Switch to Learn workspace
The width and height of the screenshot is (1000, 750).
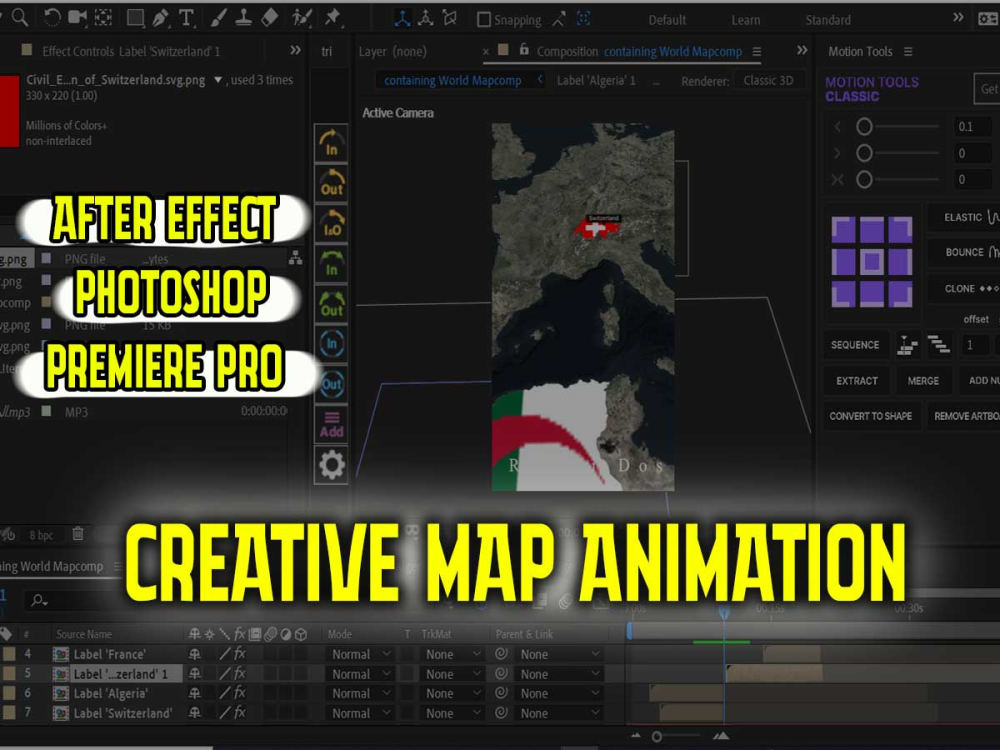click(746, 20)
